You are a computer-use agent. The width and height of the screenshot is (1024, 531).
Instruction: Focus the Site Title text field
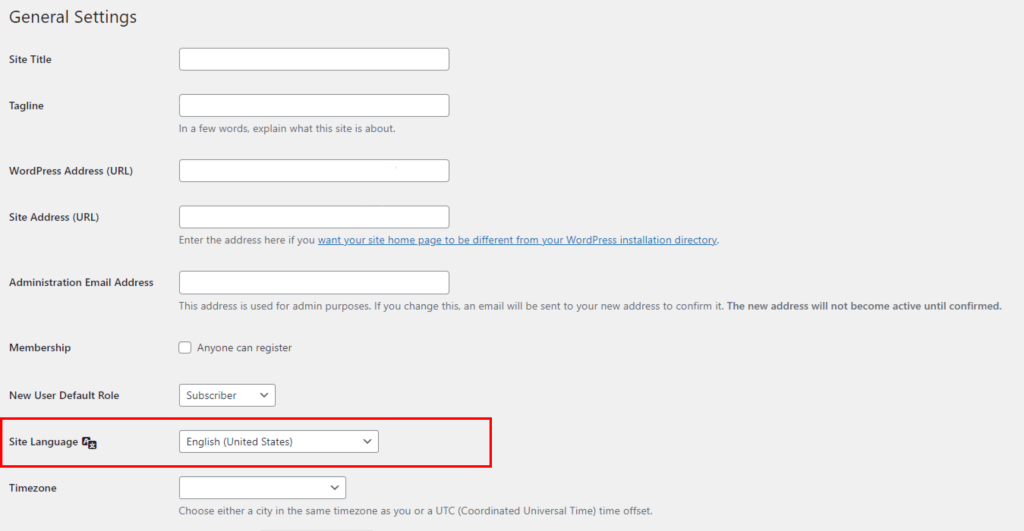314,59
